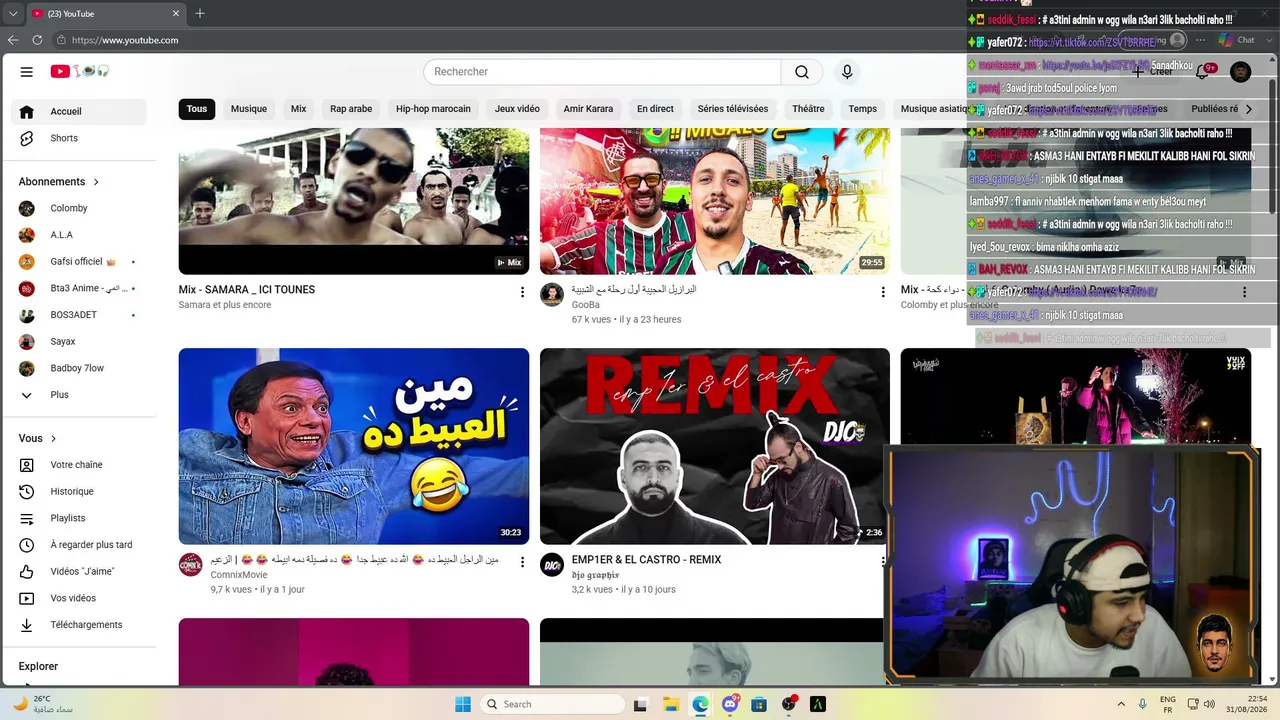Play the SAMARA mix video thumbnail
Screen dimensions: 1280x720
pyautogui.click(x=354, y=201)
